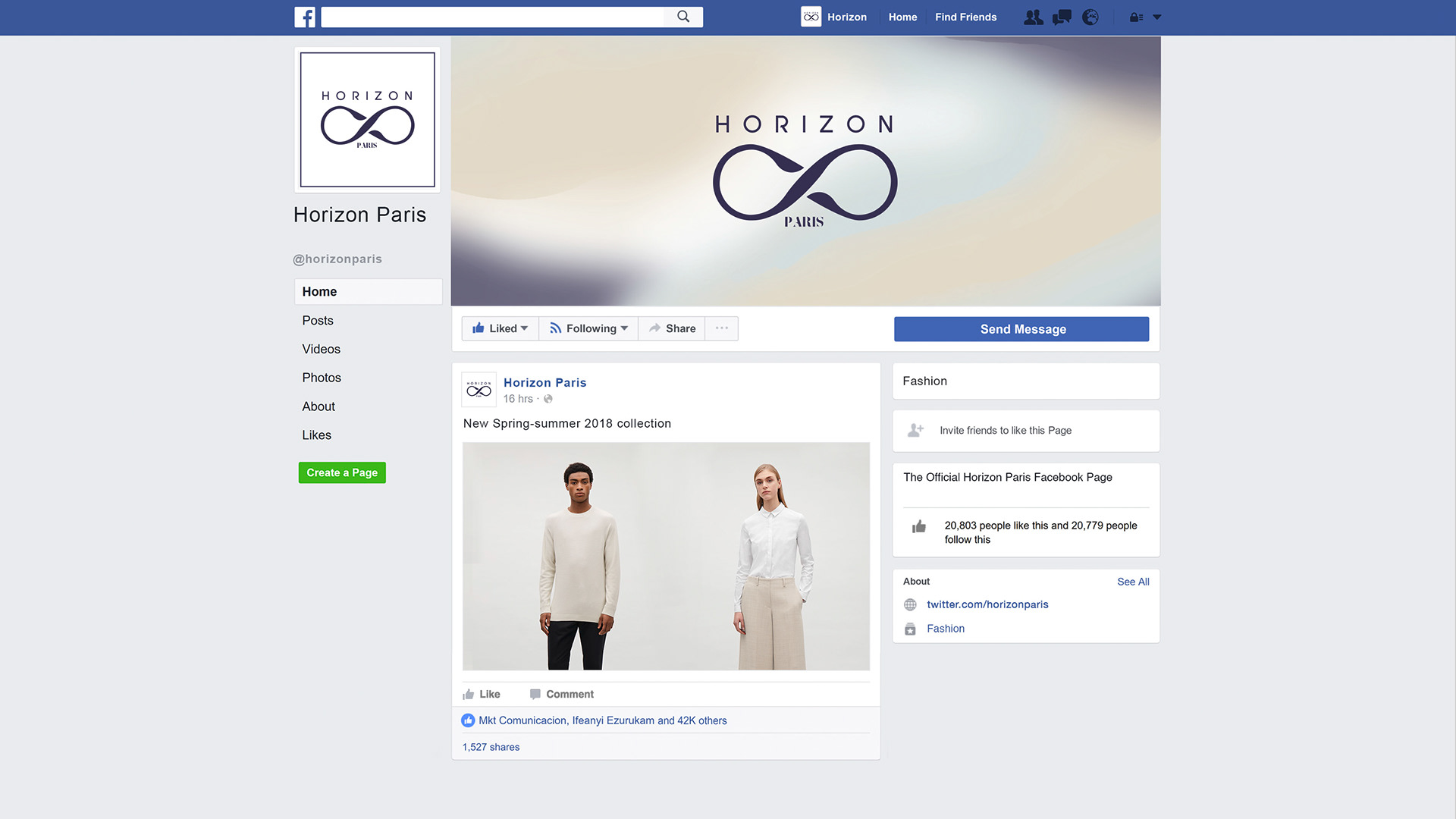1456x819 pixels.
Task: Toggle the Liked button on the page
Action: (x=500, y=328)
